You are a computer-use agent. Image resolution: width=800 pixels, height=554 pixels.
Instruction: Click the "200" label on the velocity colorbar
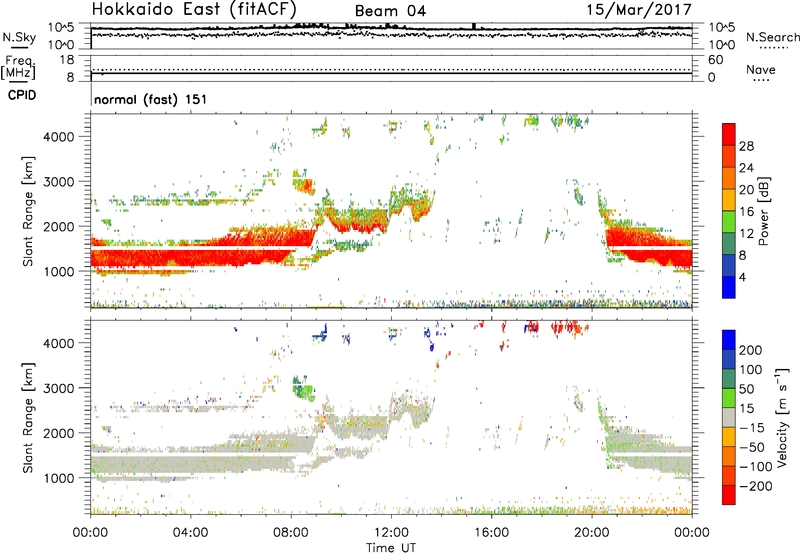click(x=751, y=350)
